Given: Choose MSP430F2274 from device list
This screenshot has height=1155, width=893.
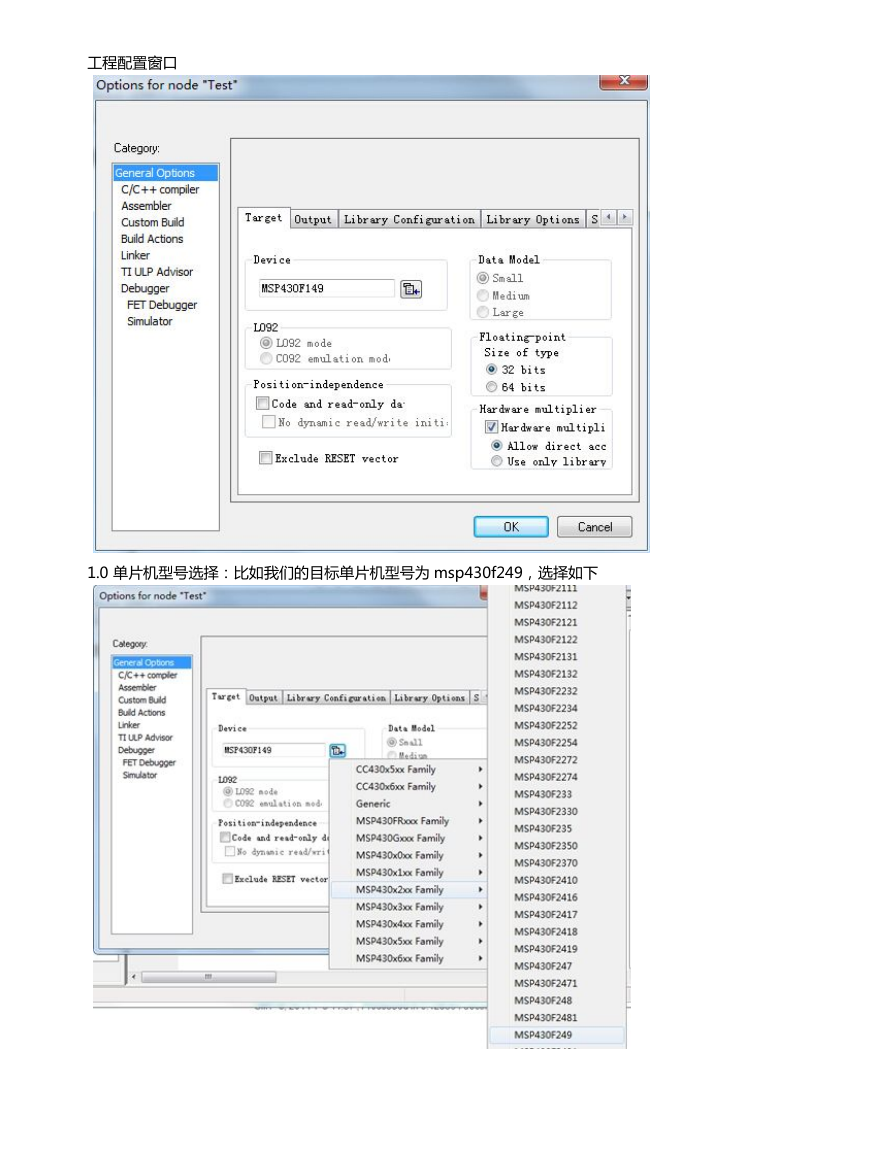Looking at the screenshot, I should click(556, 776).
